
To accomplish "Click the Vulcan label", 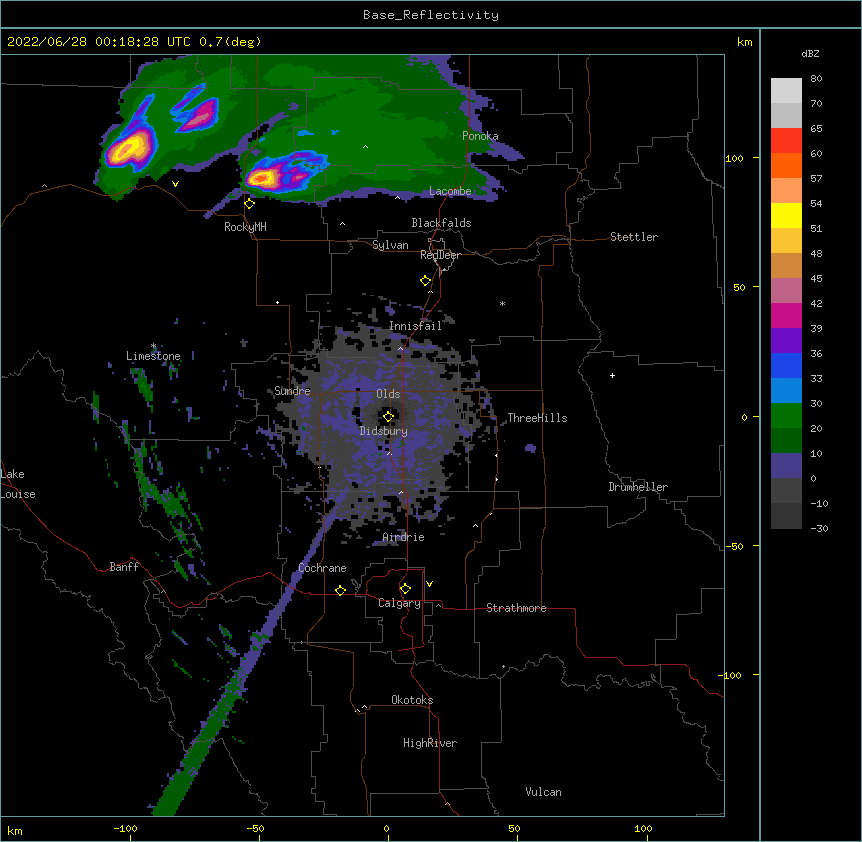I will [x=543, y=792].
